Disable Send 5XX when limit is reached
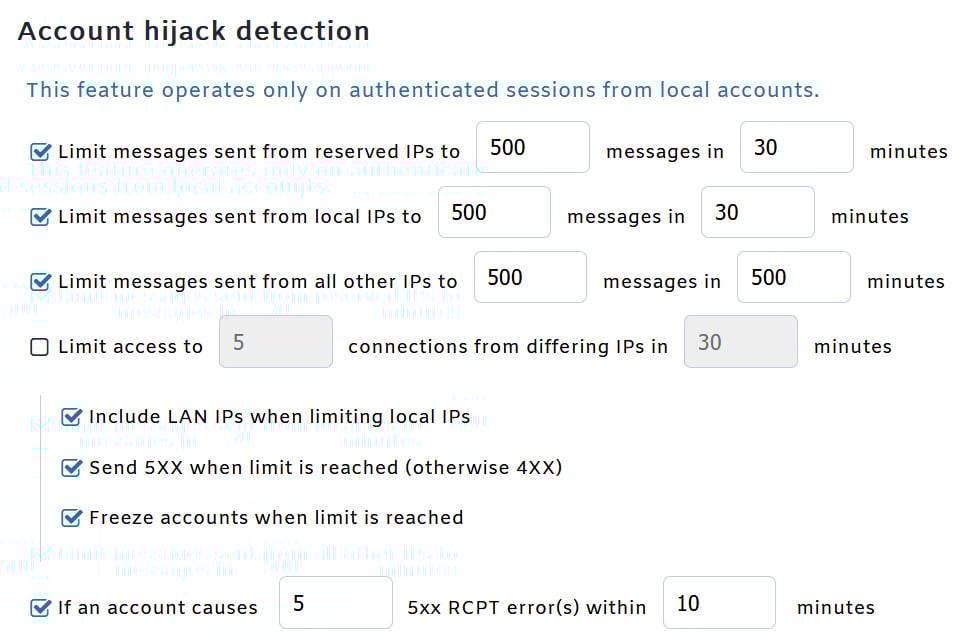Image resolution: width=971 pixels, height=641 pixels. [x=71, y=467]
